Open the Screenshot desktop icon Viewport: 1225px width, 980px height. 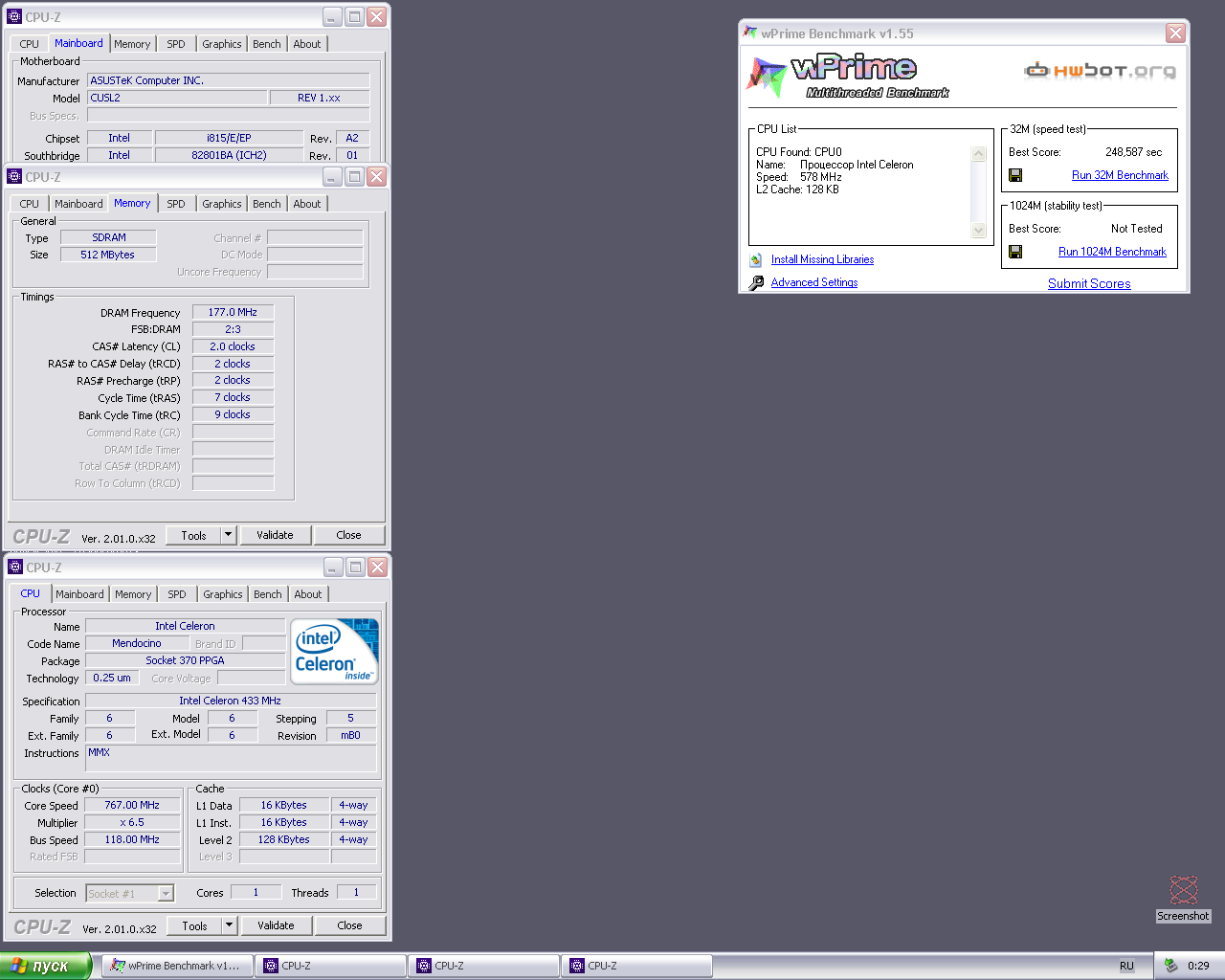[x=1183, y=899]
